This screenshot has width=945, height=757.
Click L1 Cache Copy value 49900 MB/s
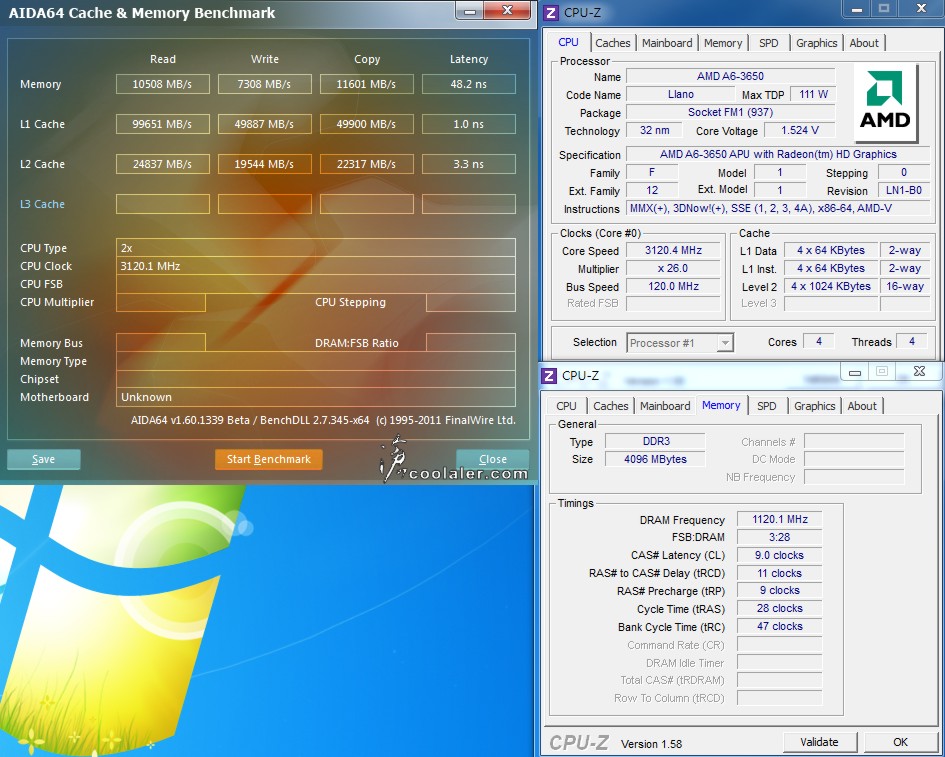click(366, 124)
